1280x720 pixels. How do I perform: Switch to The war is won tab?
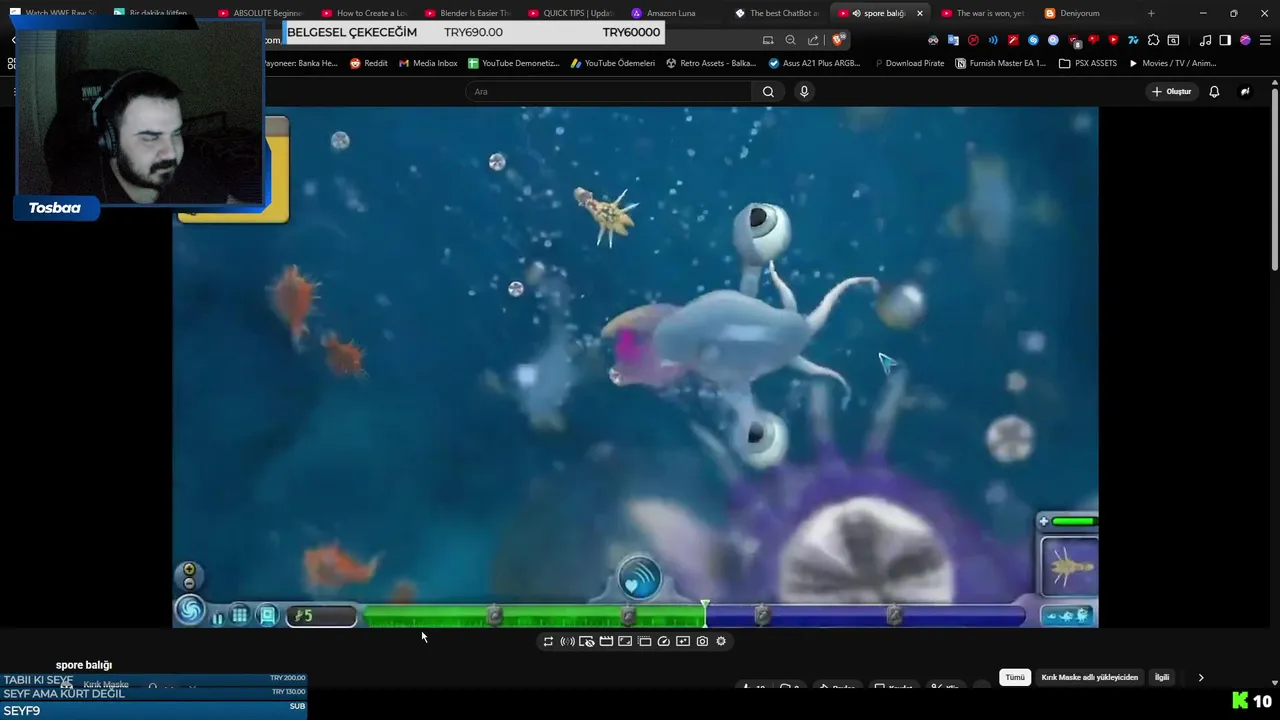983,13
